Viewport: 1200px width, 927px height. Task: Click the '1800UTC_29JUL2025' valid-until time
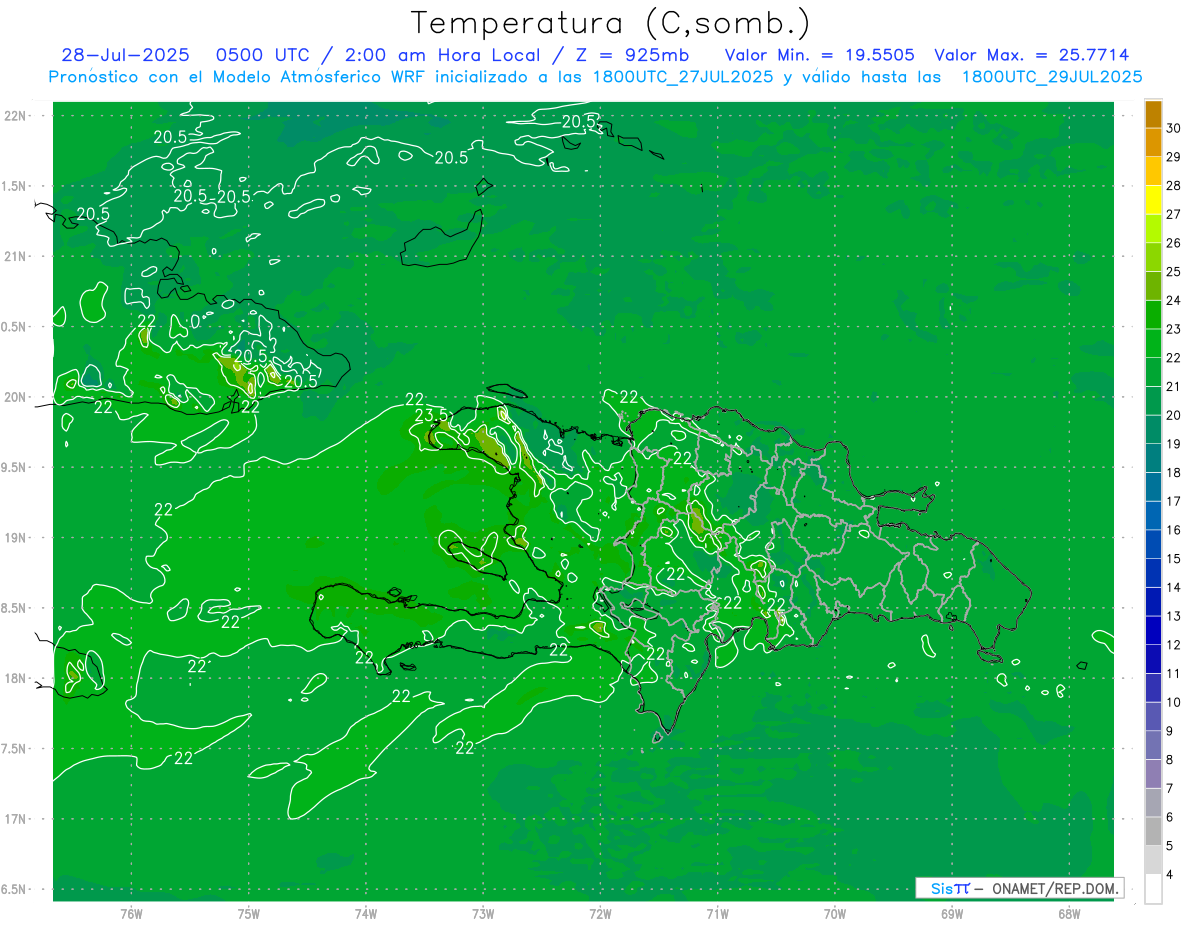click(x=1053, y=76)
